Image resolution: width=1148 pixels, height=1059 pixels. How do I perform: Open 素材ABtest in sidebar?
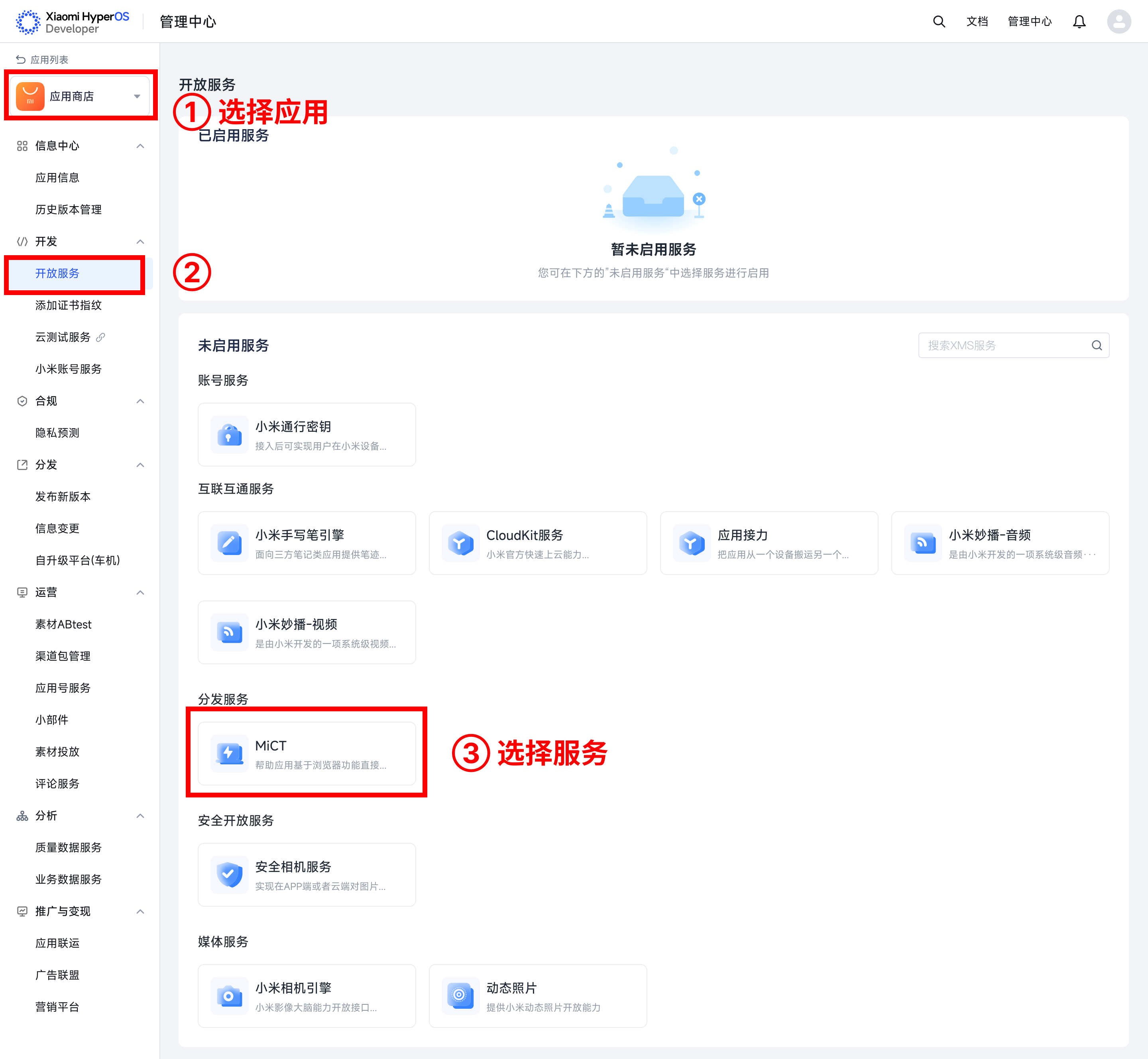pyautogui.click(x=64, y=625)
